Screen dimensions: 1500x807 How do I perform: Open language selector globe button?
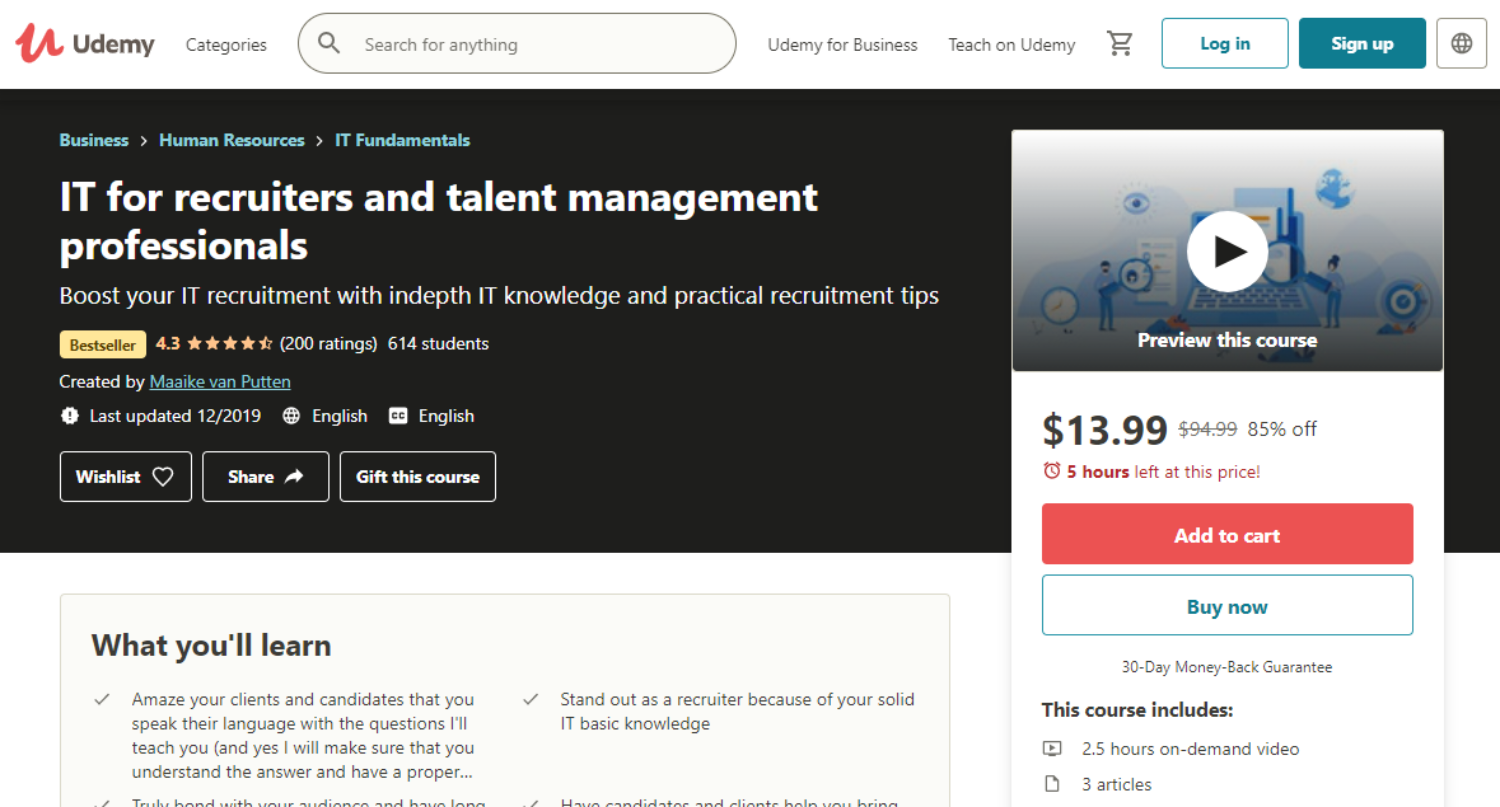[x=1461, y=44]
